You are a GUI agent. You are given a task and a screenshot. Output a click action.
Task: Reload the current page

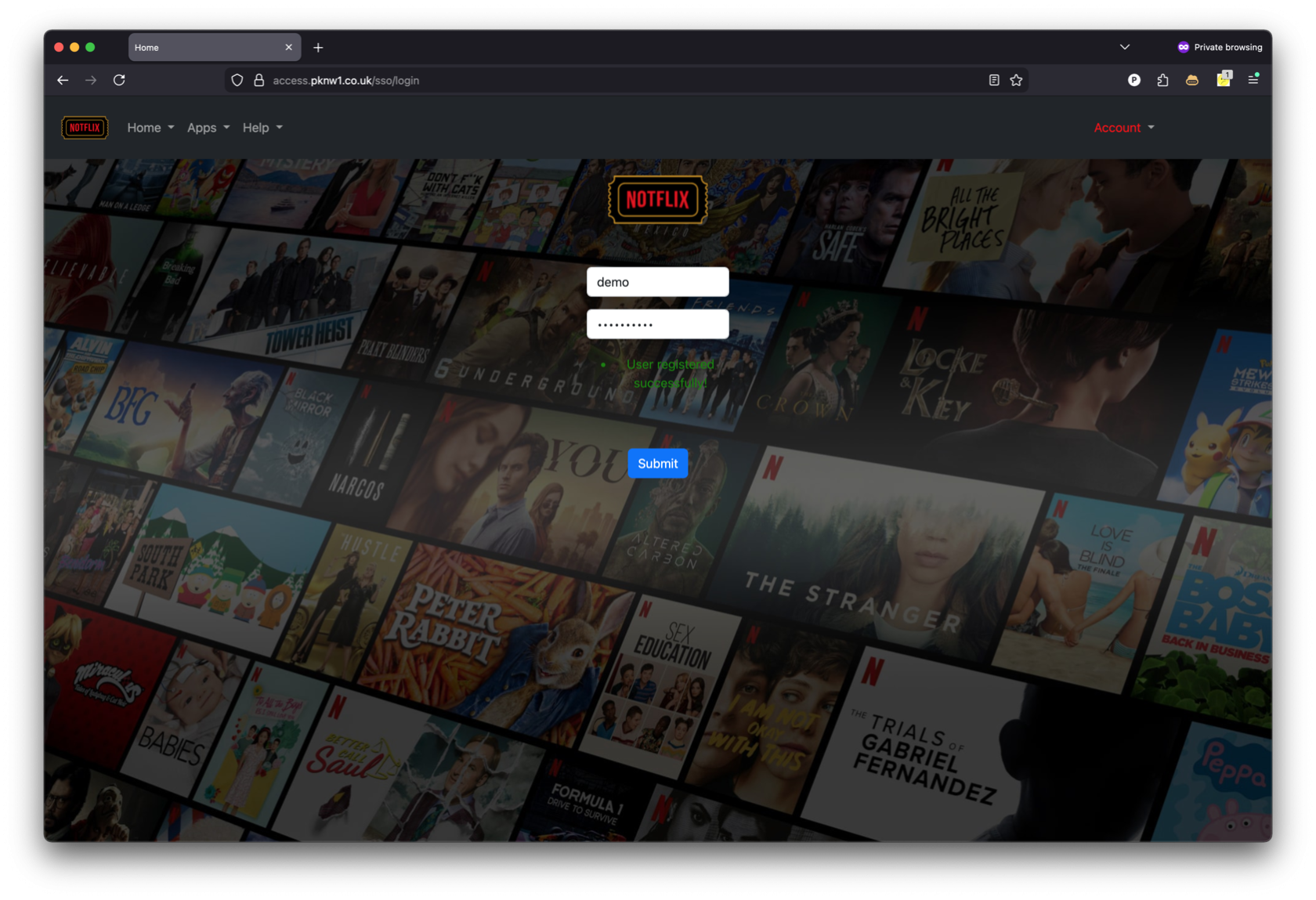(119, 80)
